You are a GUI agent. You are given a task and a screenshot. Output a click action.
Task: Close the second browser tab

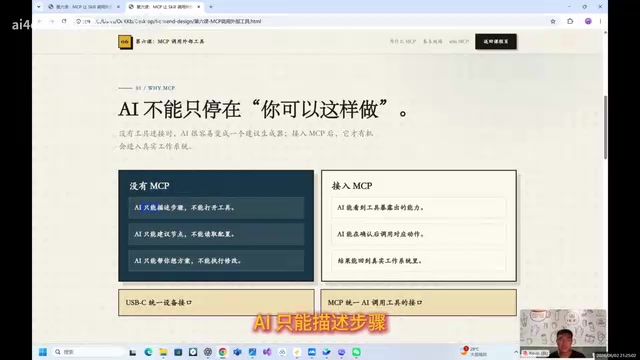click(x=199, y=7)
